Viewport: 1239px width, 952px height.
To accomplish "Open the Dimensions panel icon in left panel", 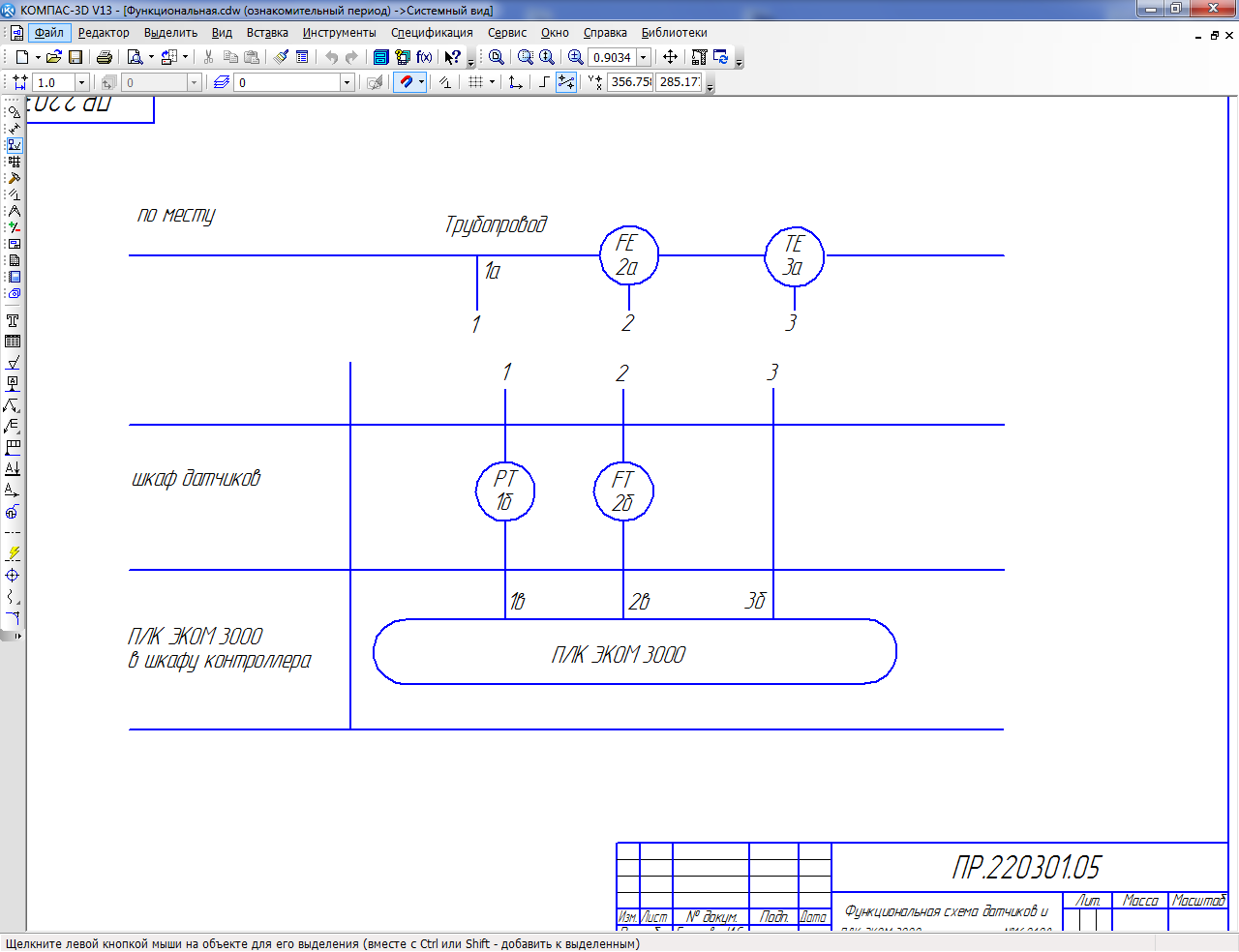I will point(15,129).
